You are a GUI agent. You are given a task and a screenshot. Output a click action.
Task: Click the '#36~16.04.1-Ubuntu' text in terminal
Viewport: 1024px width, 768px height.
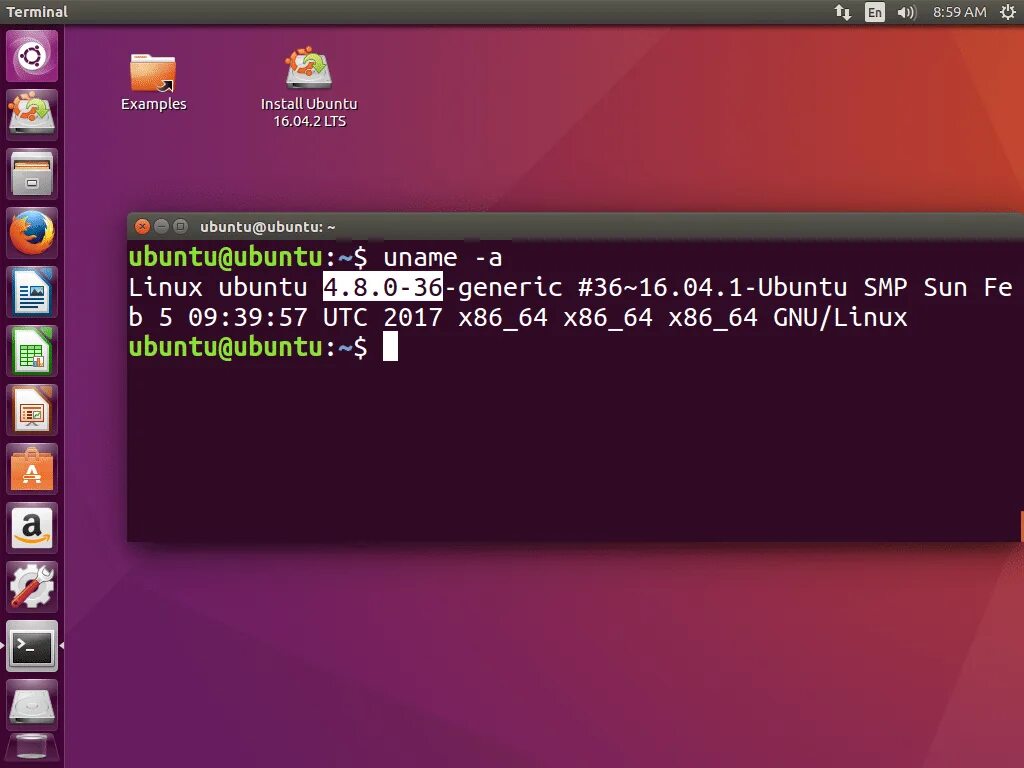[712, 287]
